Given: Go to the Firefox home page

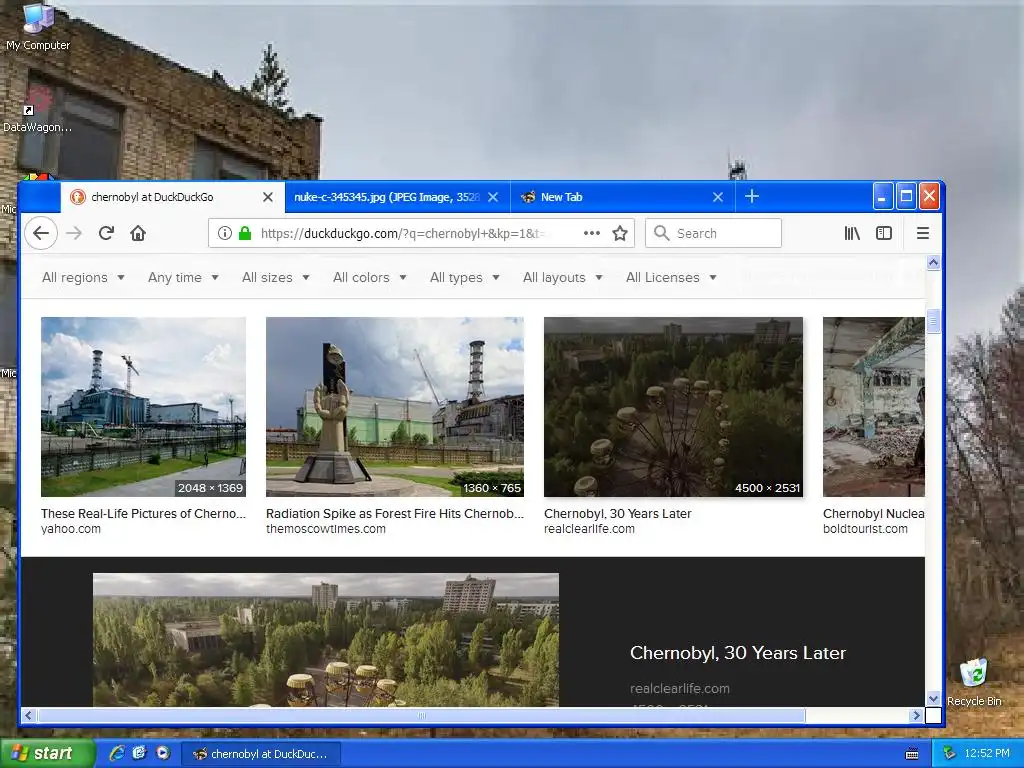Looking at the screenshot, I should [138, 233].
